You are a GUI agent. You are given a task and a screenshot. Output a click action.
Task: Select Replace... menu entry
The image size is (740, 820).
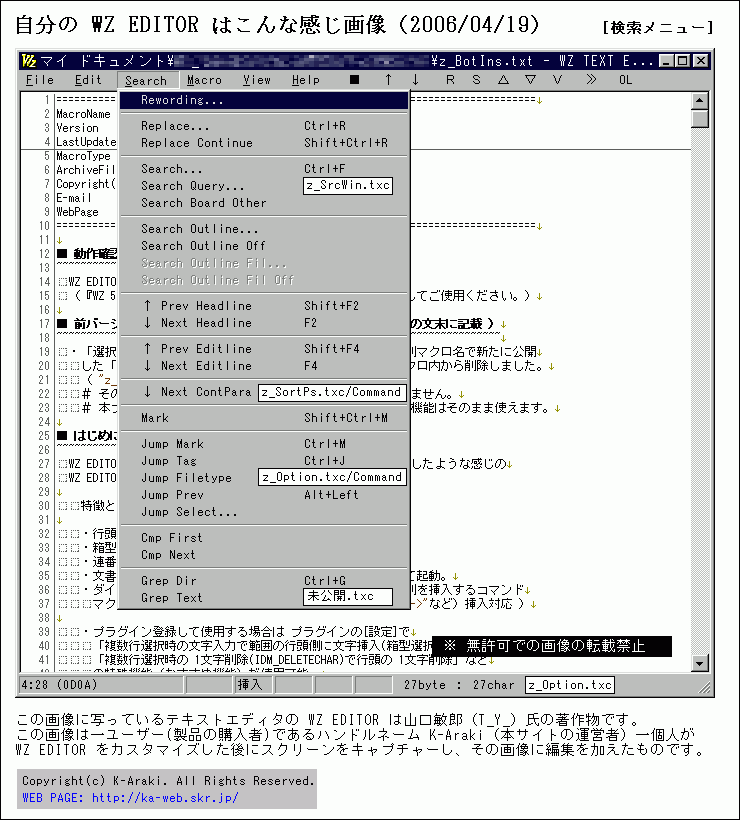pyautogui.click(x=264, y=126)
